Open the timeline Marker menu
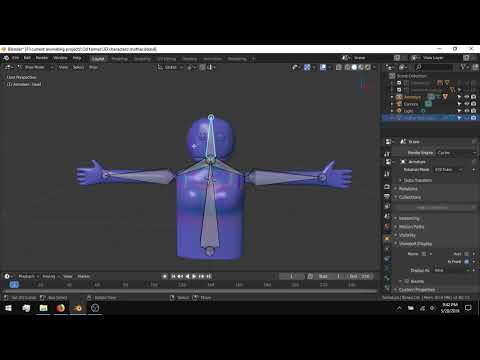The width and height of the screenshot is (480, 360). 84,276
